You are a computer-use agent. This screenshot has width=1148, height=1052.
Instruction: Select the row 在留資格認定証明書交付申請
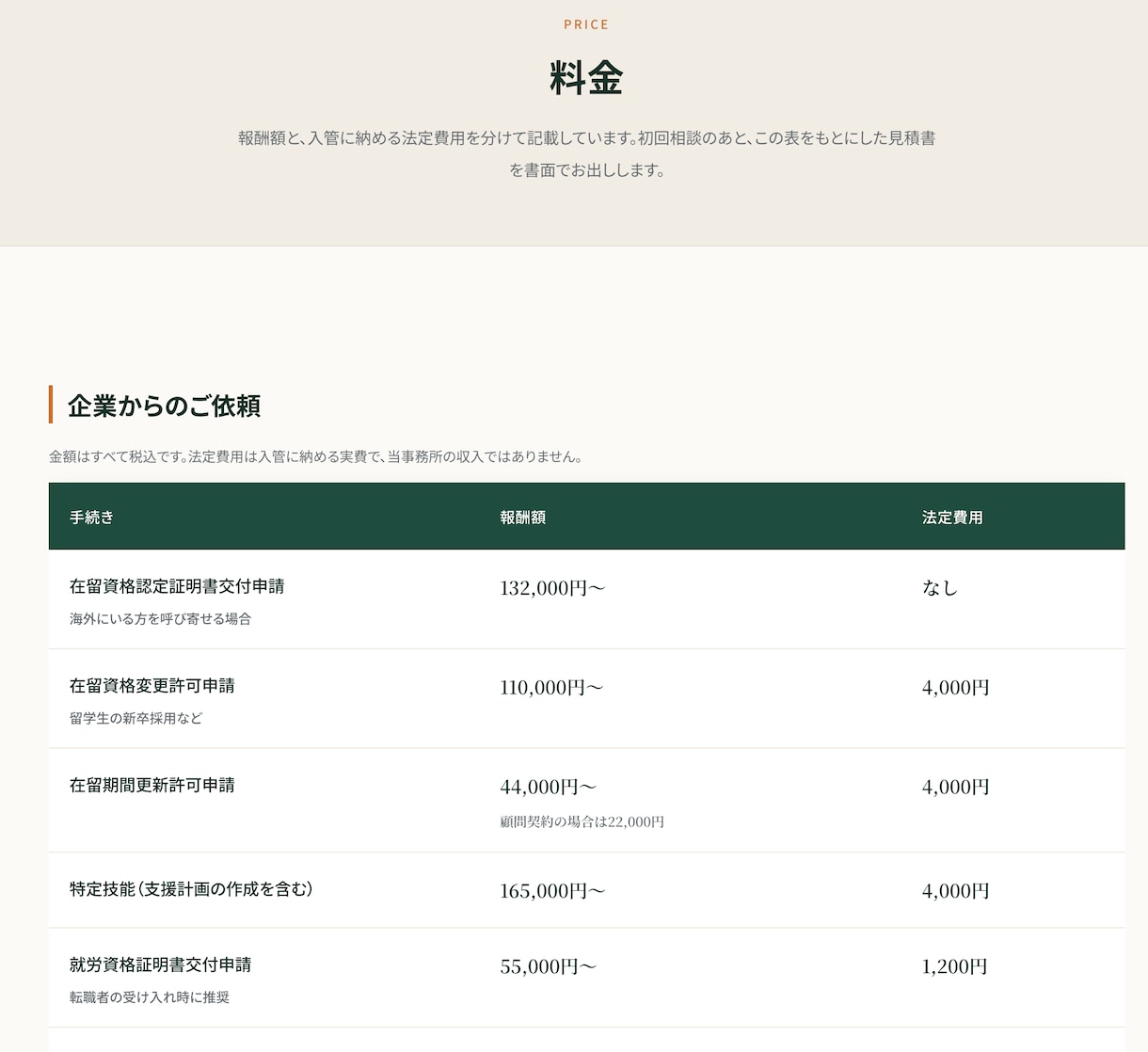[x=586, y=599]
